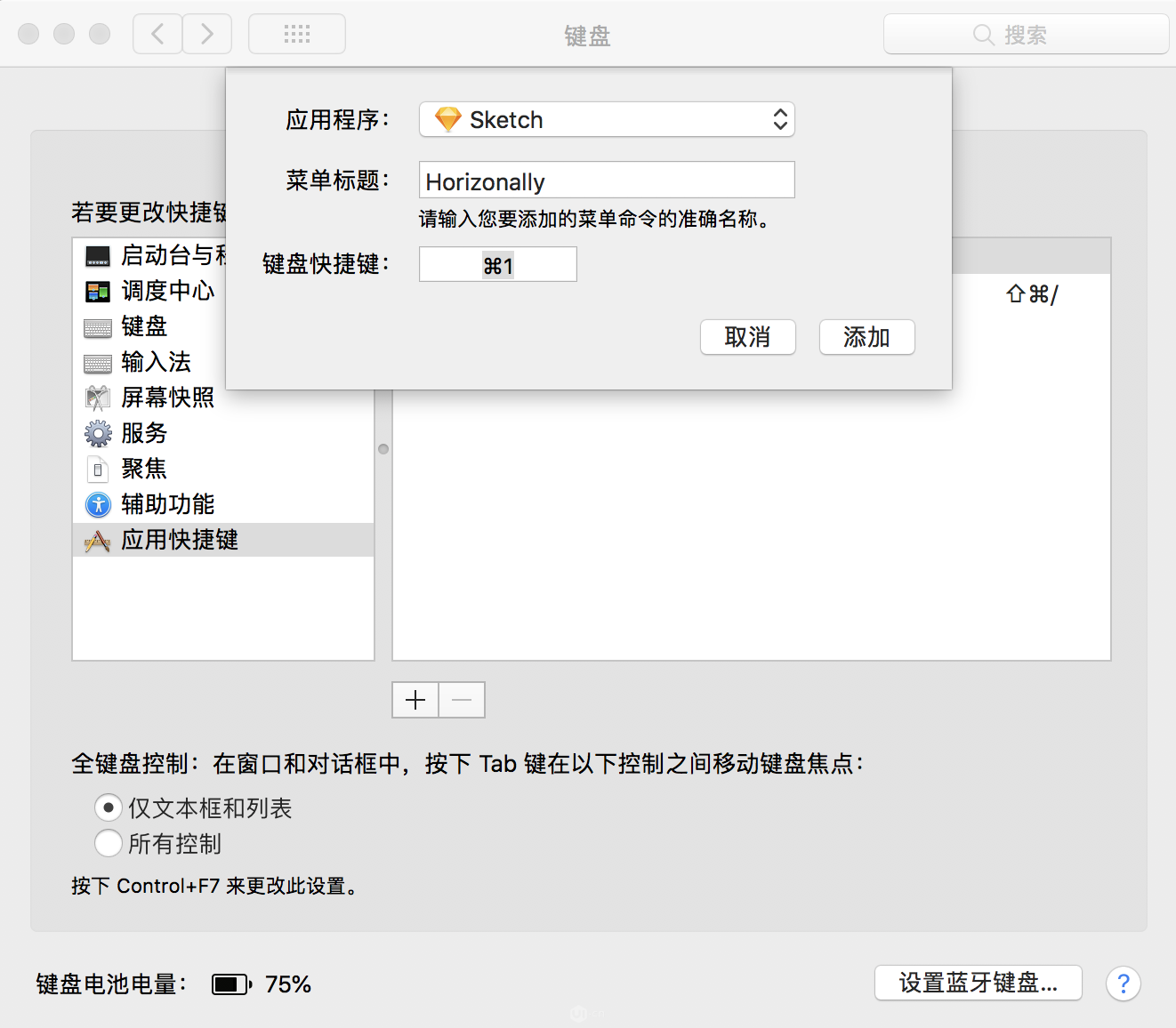Select 屏幕快照 category in the list
This screenshot has height=1028, width=1176.
(x=223, y=398)
